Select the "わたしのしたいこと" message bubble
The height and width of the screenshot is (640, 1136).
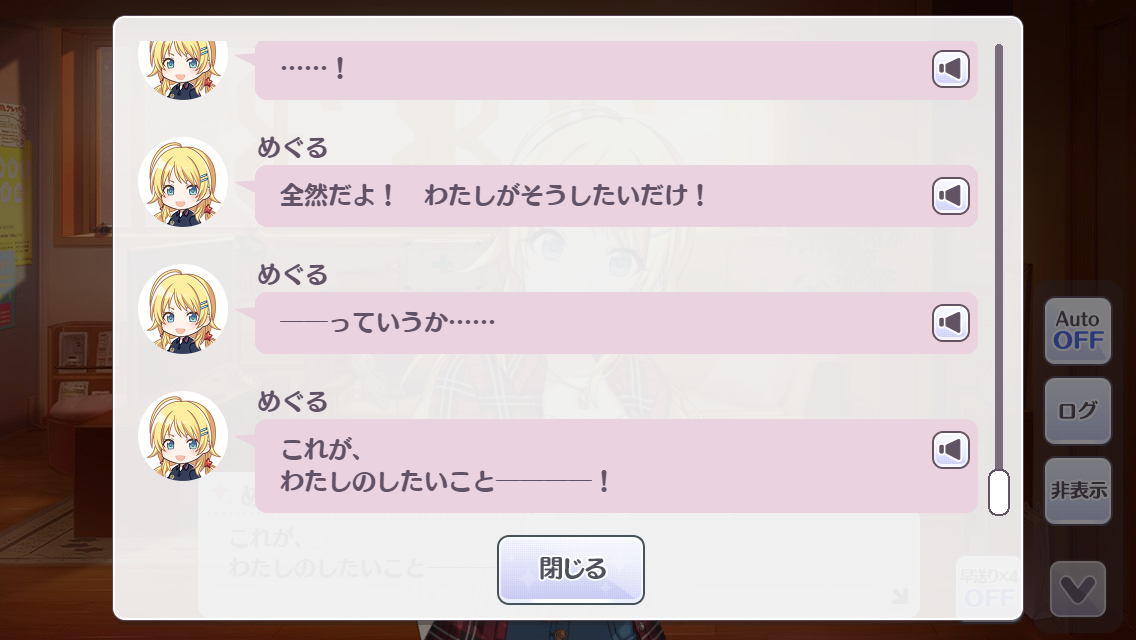tap(616, 465)
